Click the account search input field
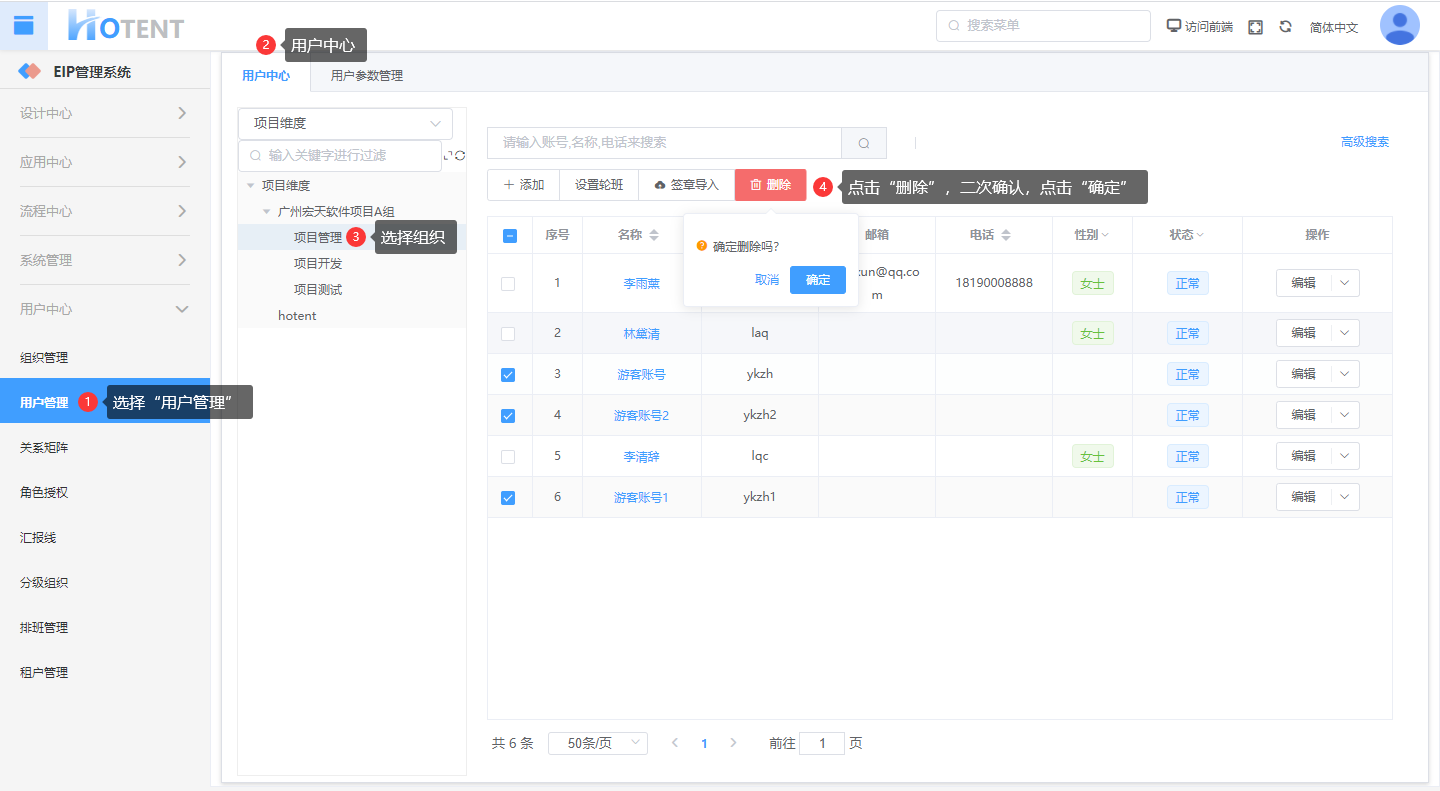 point(664,143)
